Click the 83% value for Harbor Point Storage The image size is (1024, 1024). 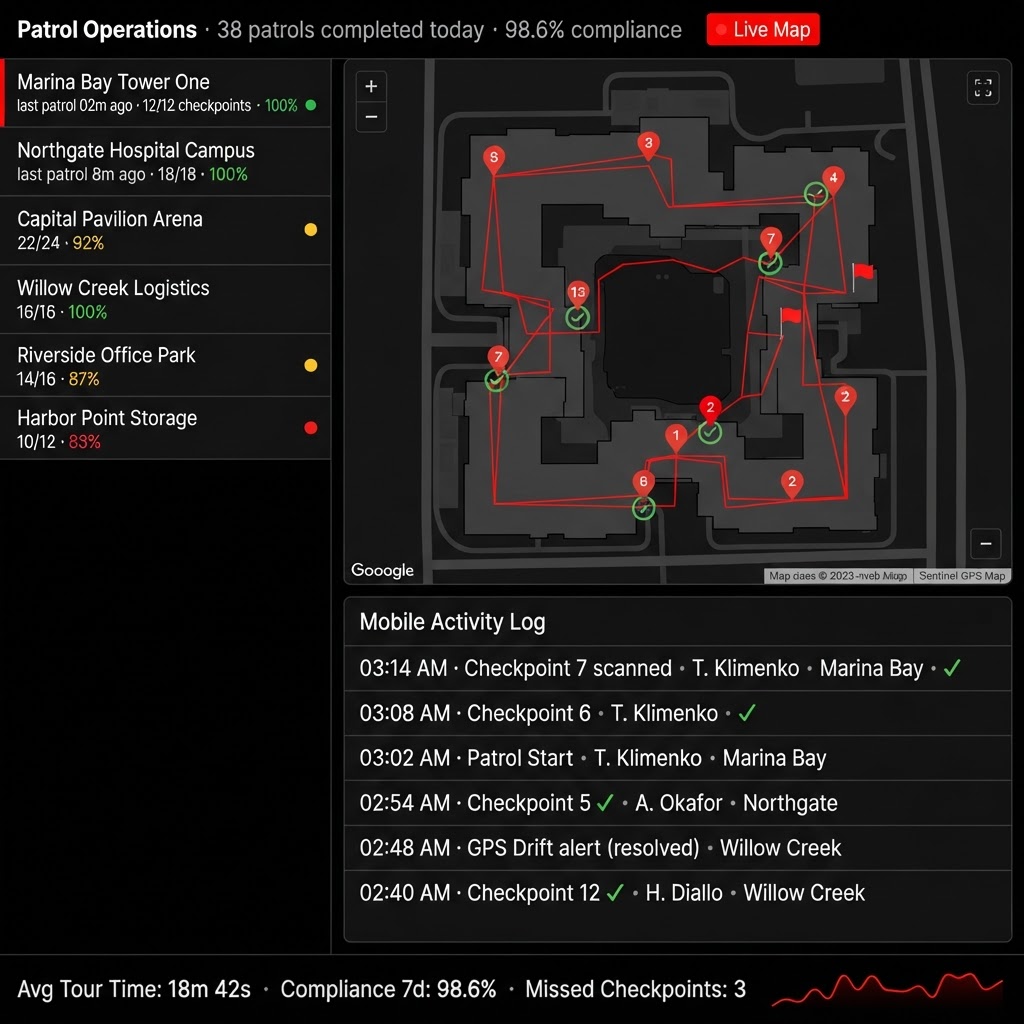84,441
